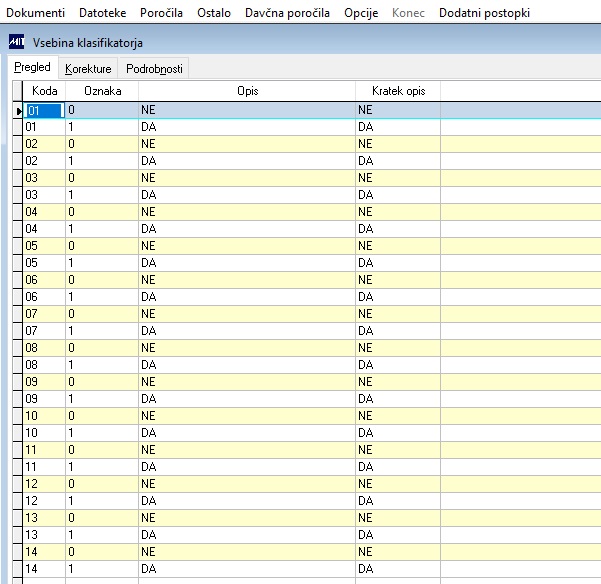Image resolution: width=601 pixels, height=584 pixels.
Task: Switch to the Podrobnosti tab
Action: coord(154,69)
